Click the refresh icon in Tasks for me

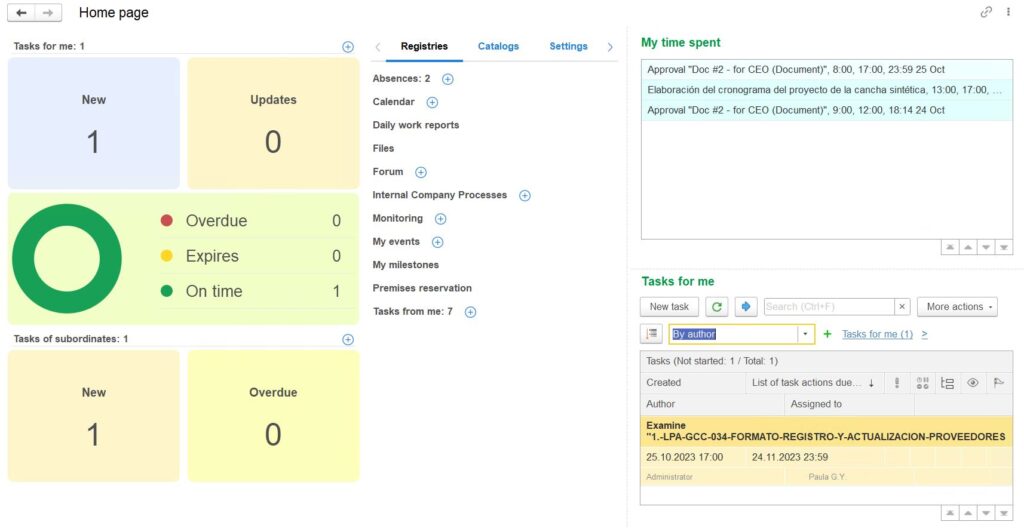coord(716,307)
